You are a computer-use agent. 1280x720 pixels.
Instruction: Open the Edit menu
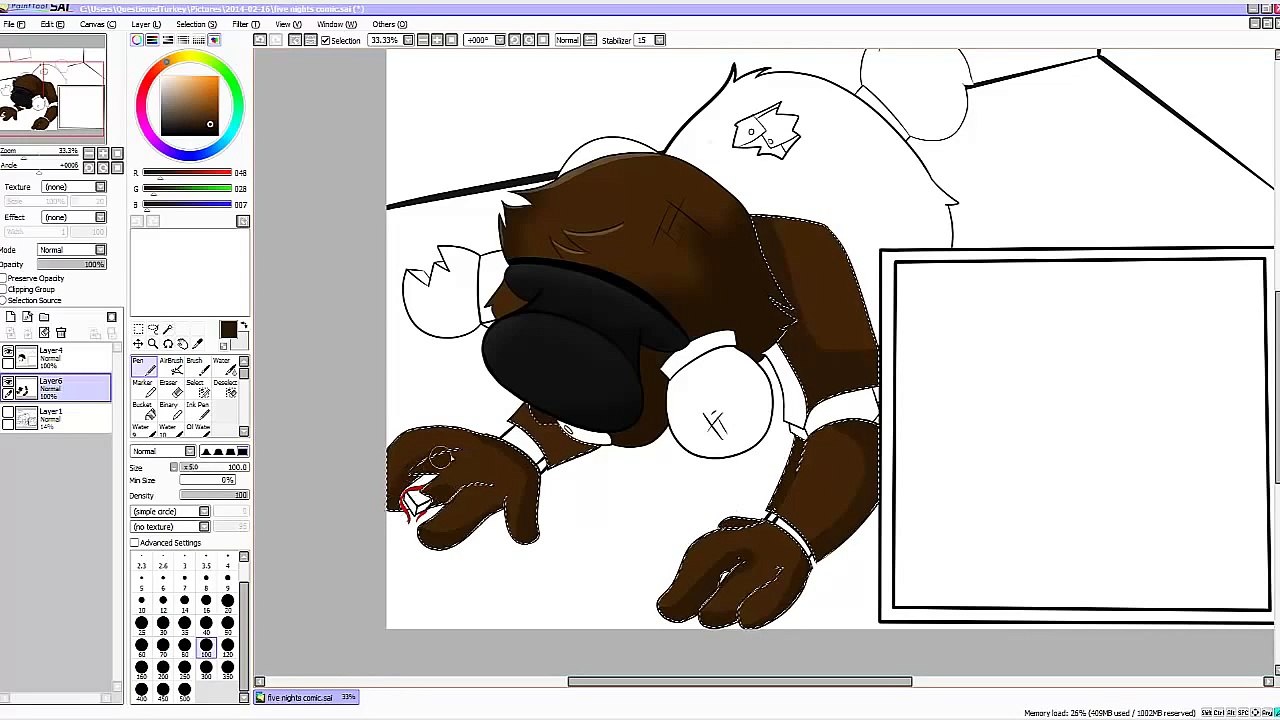(52, 24)
